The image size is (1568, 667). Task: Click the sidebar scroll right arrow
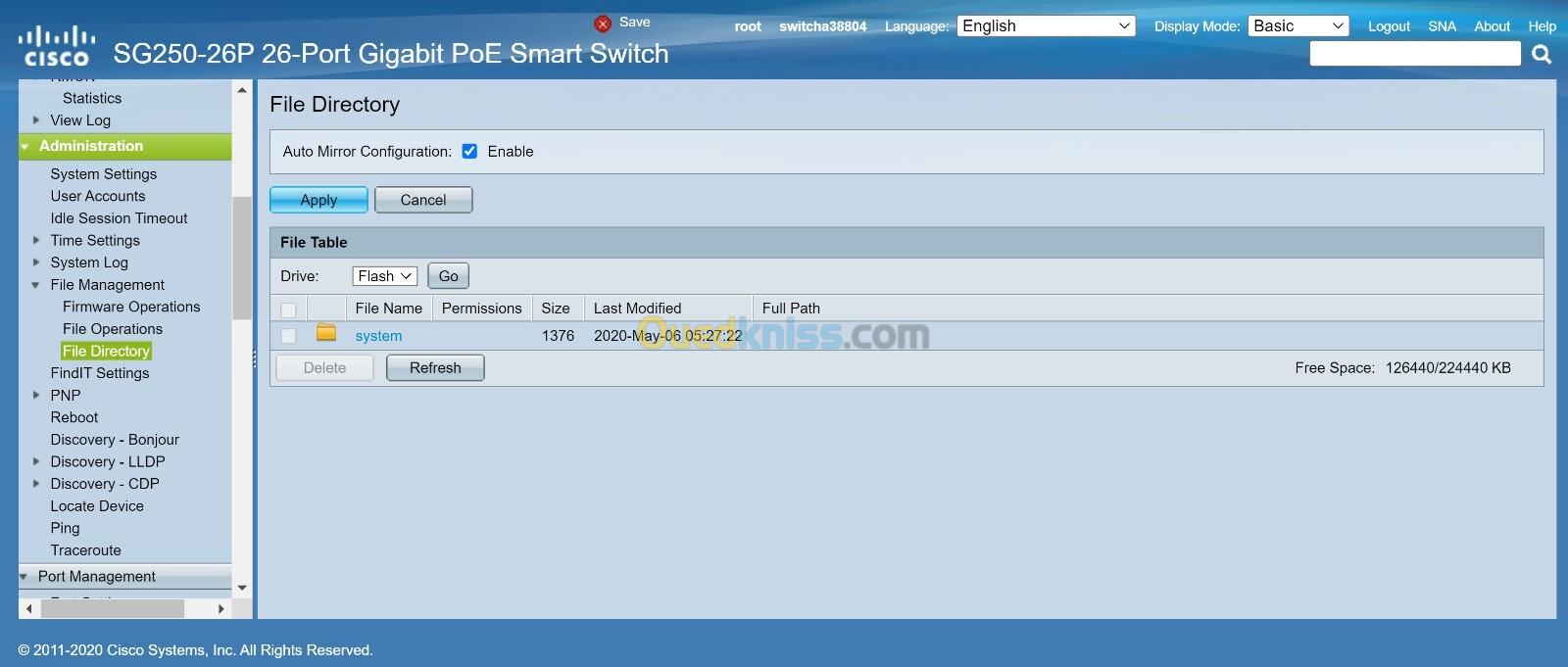pyautogui.click(x=221, y=608)
